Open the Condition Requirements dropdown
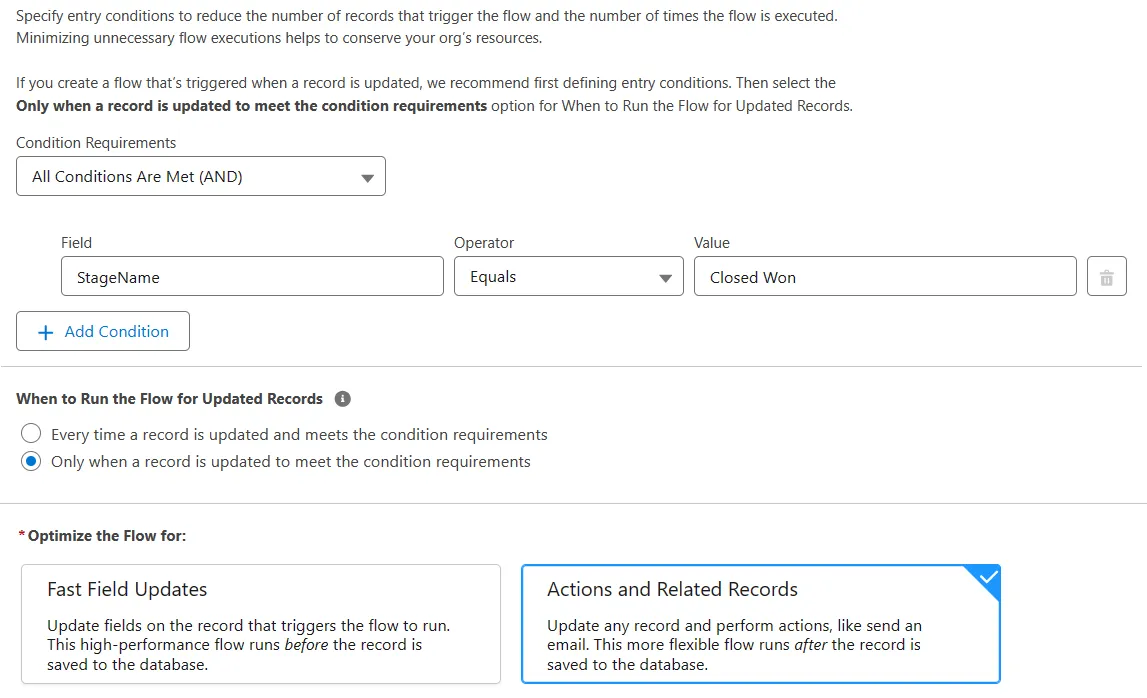 tap(200, 176)
